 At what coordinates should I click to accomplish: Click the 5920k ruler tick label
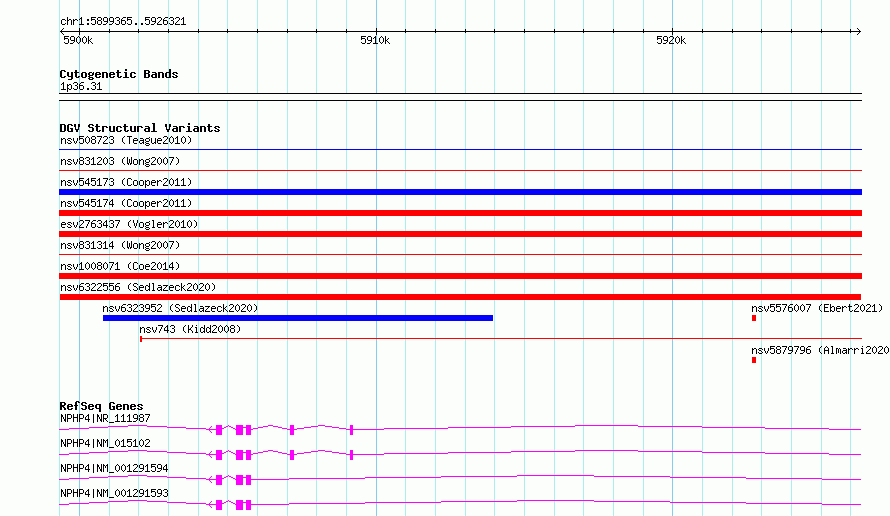[671, 40]
